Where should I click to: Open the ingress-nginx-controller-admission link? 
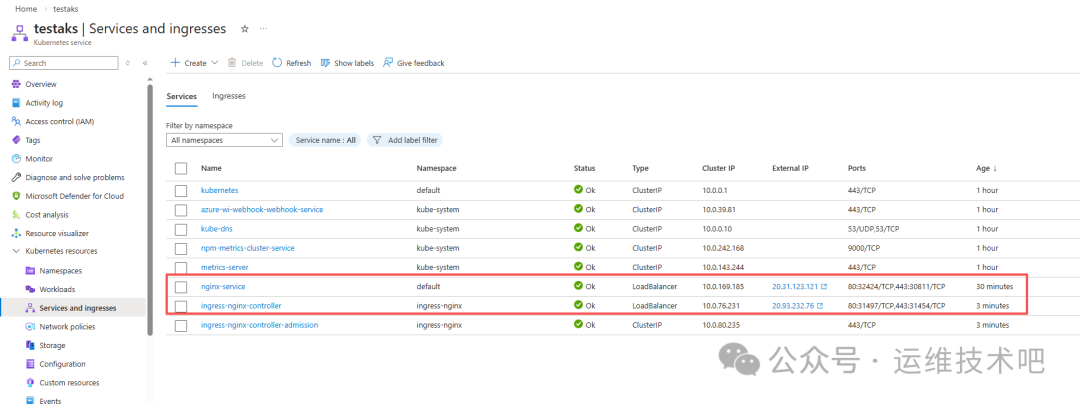coord(260,325)
